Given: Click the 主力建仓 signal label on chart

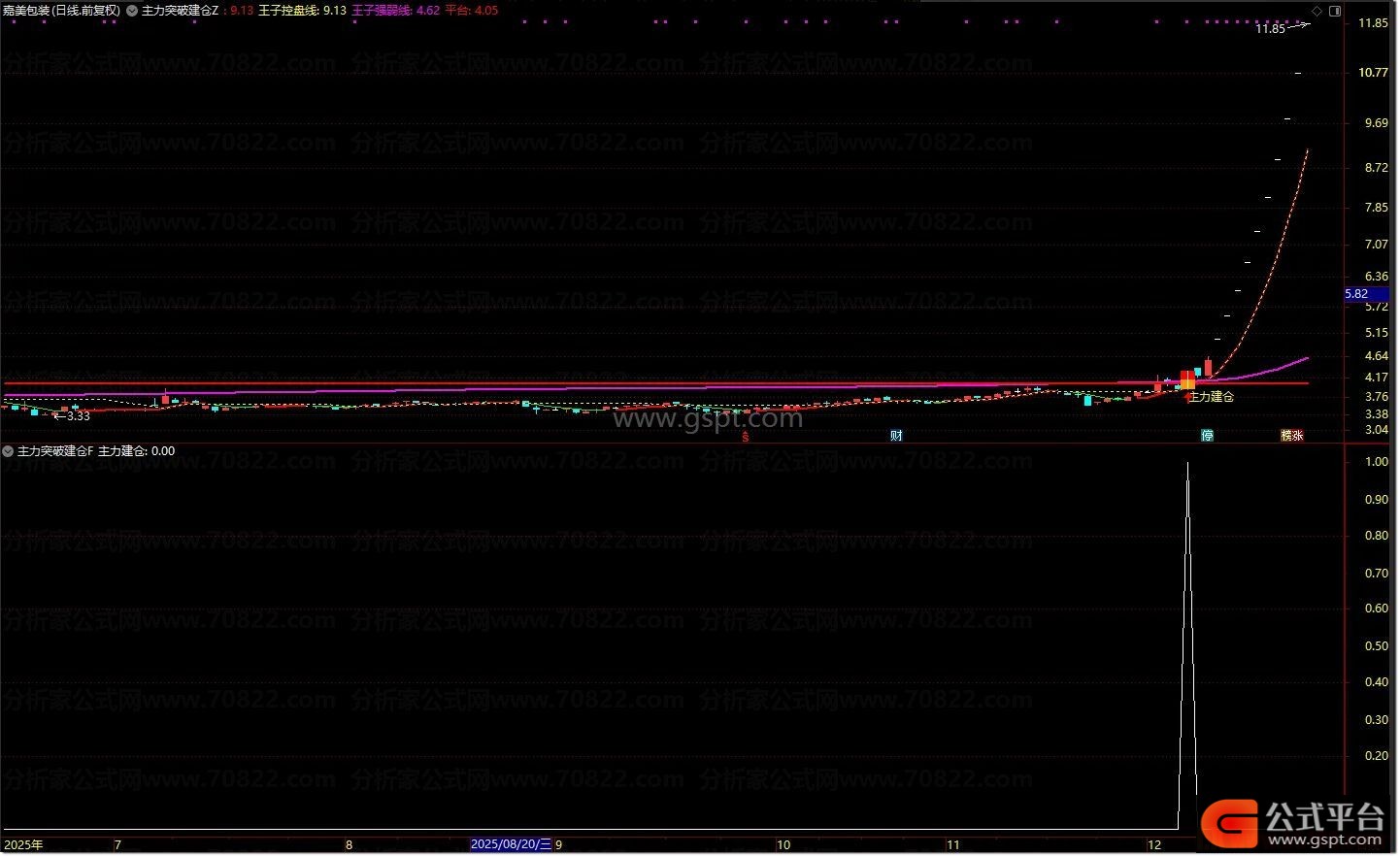Looking at the screenshot, I should (1212, 397).
